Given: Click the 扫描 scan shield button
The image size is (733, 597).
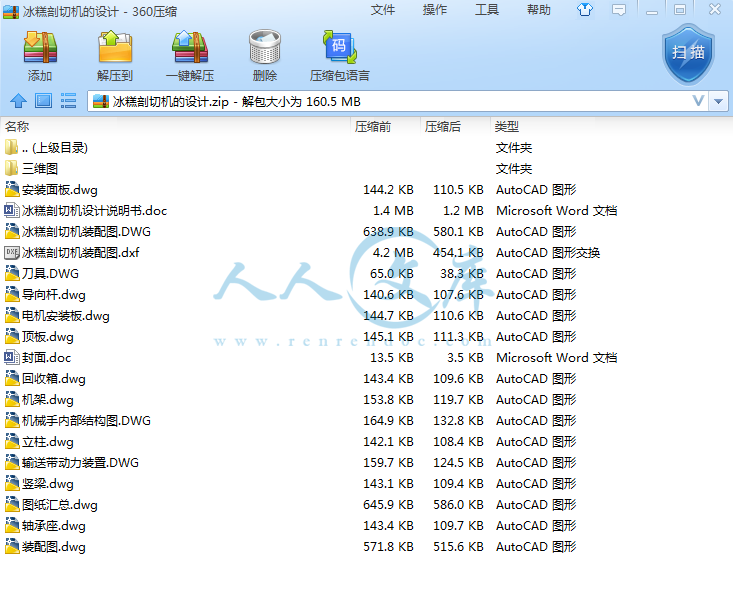Looking at the screenshot, I should [x=688, y=54].
